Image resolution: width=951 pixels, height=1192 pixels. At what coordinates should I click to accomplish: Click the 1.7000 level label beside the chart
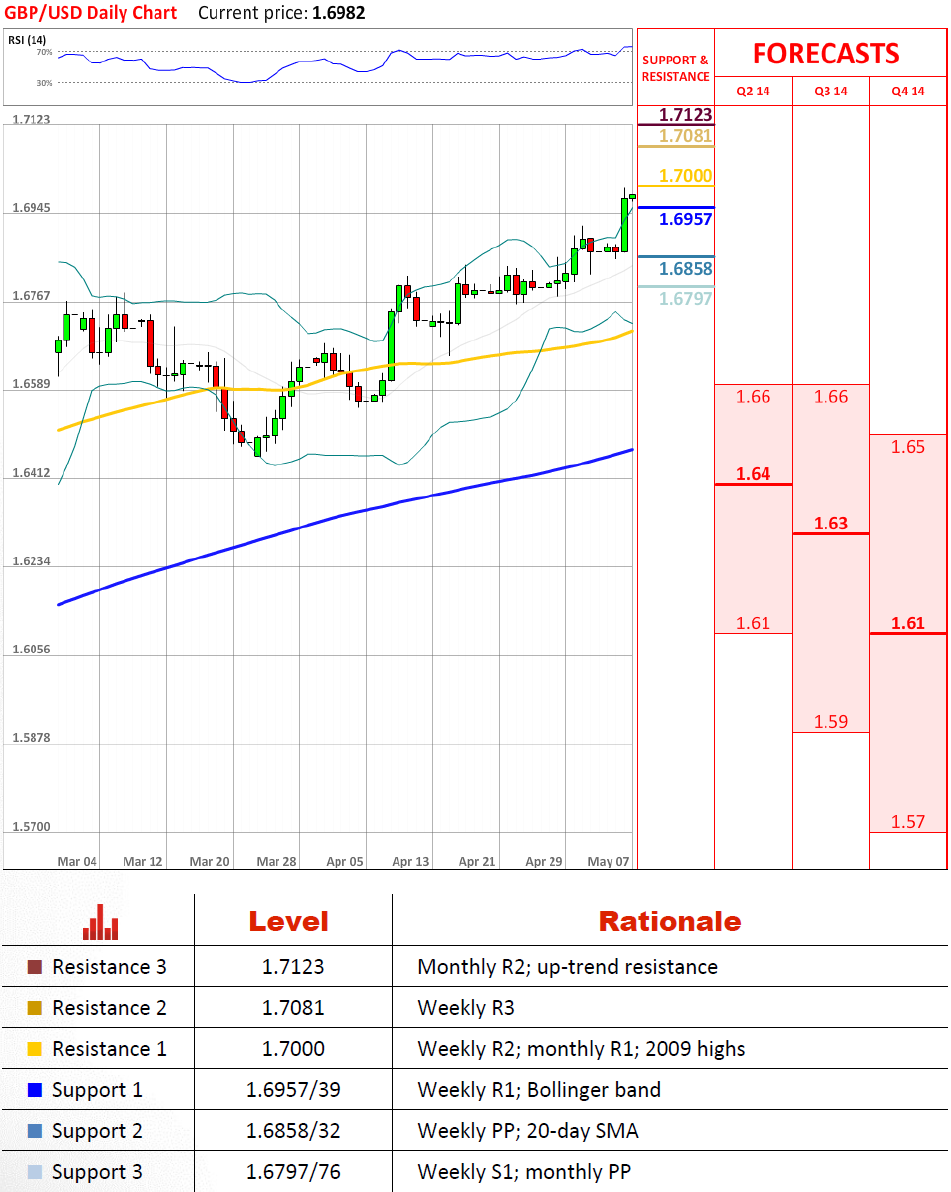click(x=685, y=176)
